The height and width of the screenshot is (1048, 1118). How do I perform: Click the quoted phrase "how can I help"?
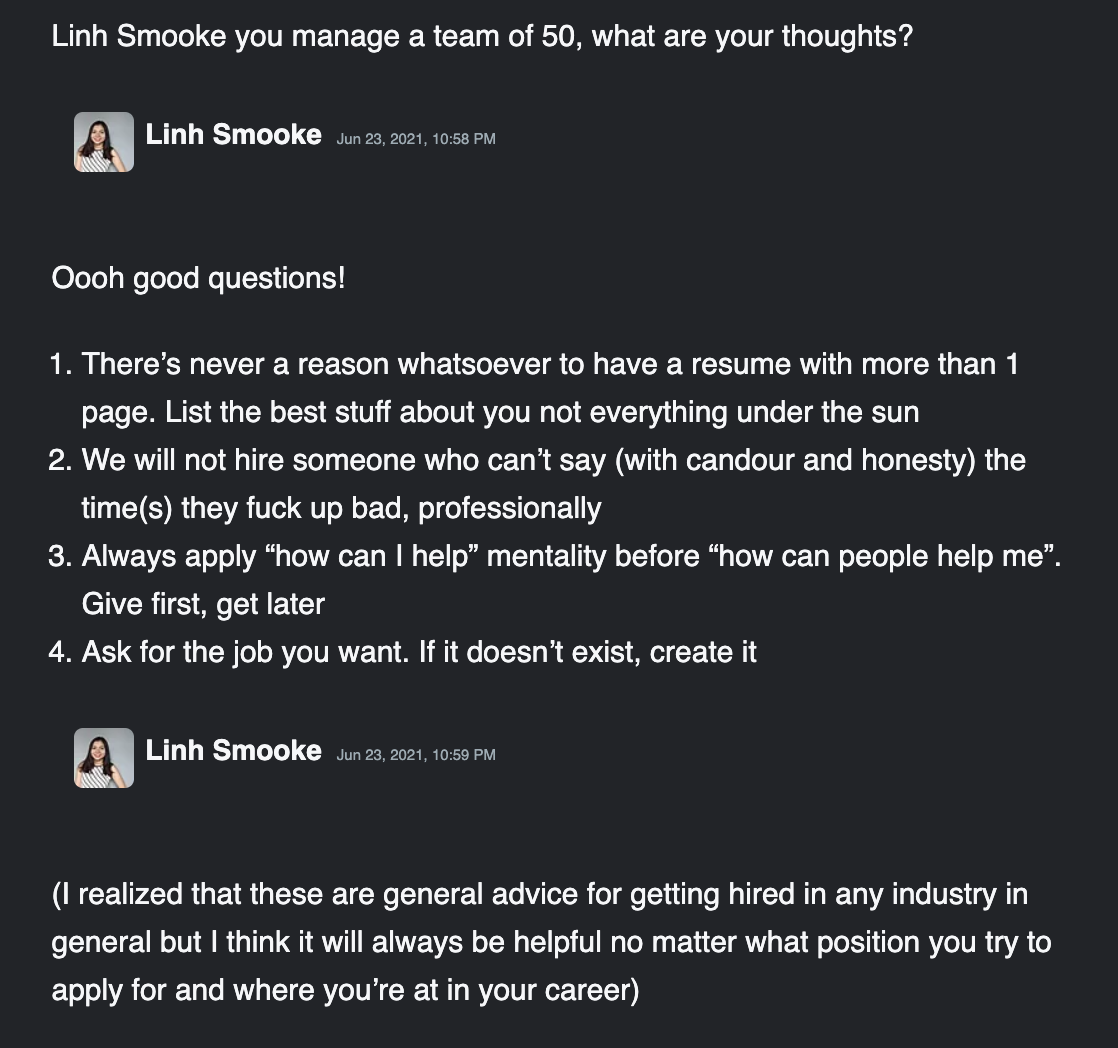375,556
